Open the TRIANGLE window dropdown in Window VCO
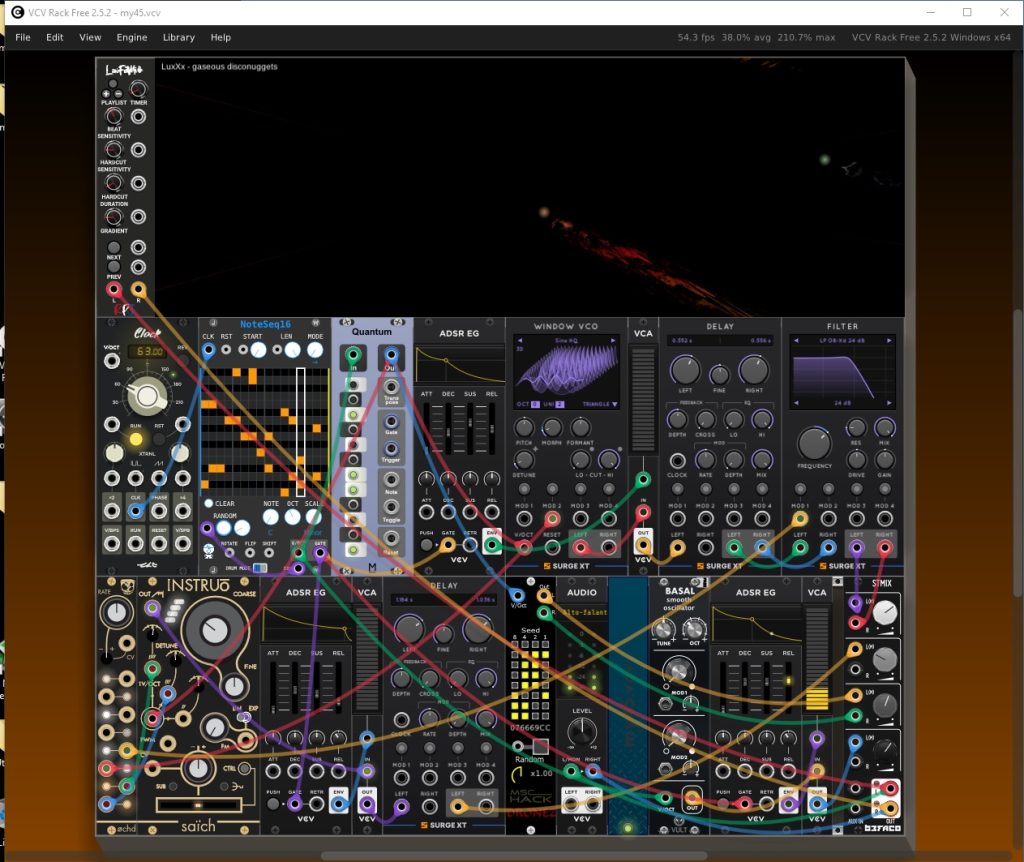Image resolution: width=1024 pixels, height=862 pixels. click(600, 404)
